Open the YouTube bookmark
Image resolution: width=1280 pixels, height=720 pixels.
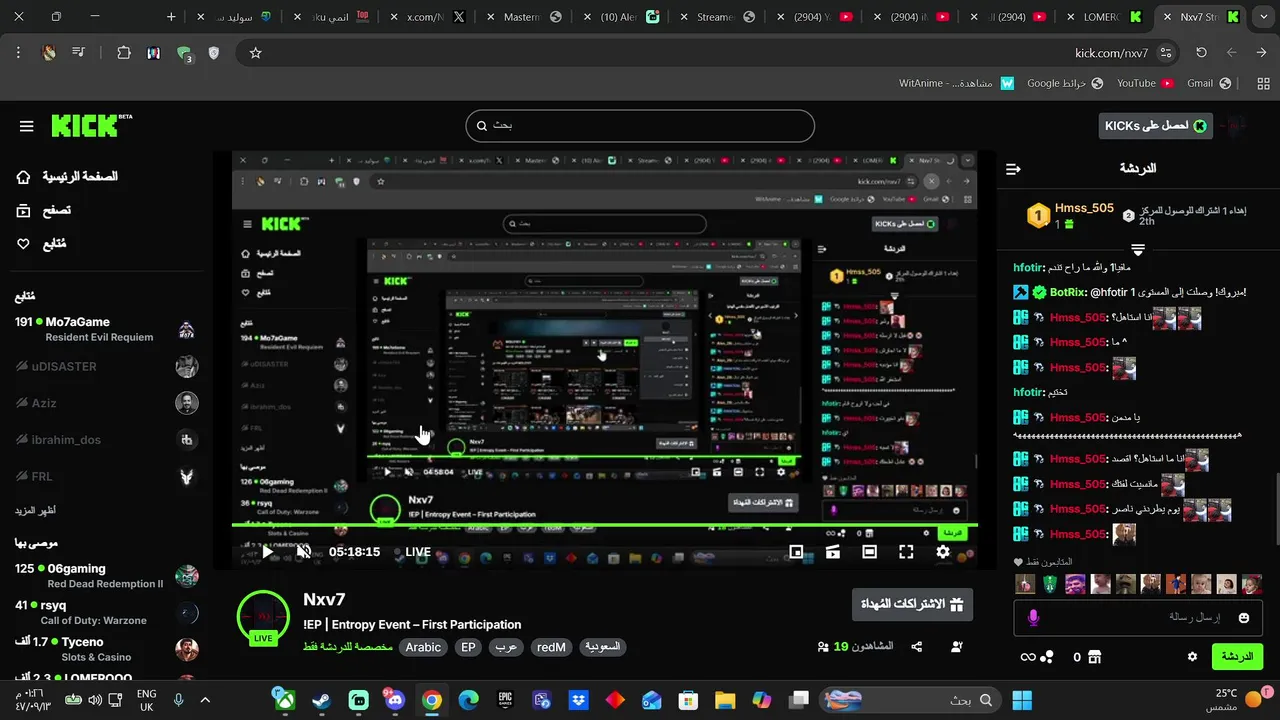[x=1145, y=83]
